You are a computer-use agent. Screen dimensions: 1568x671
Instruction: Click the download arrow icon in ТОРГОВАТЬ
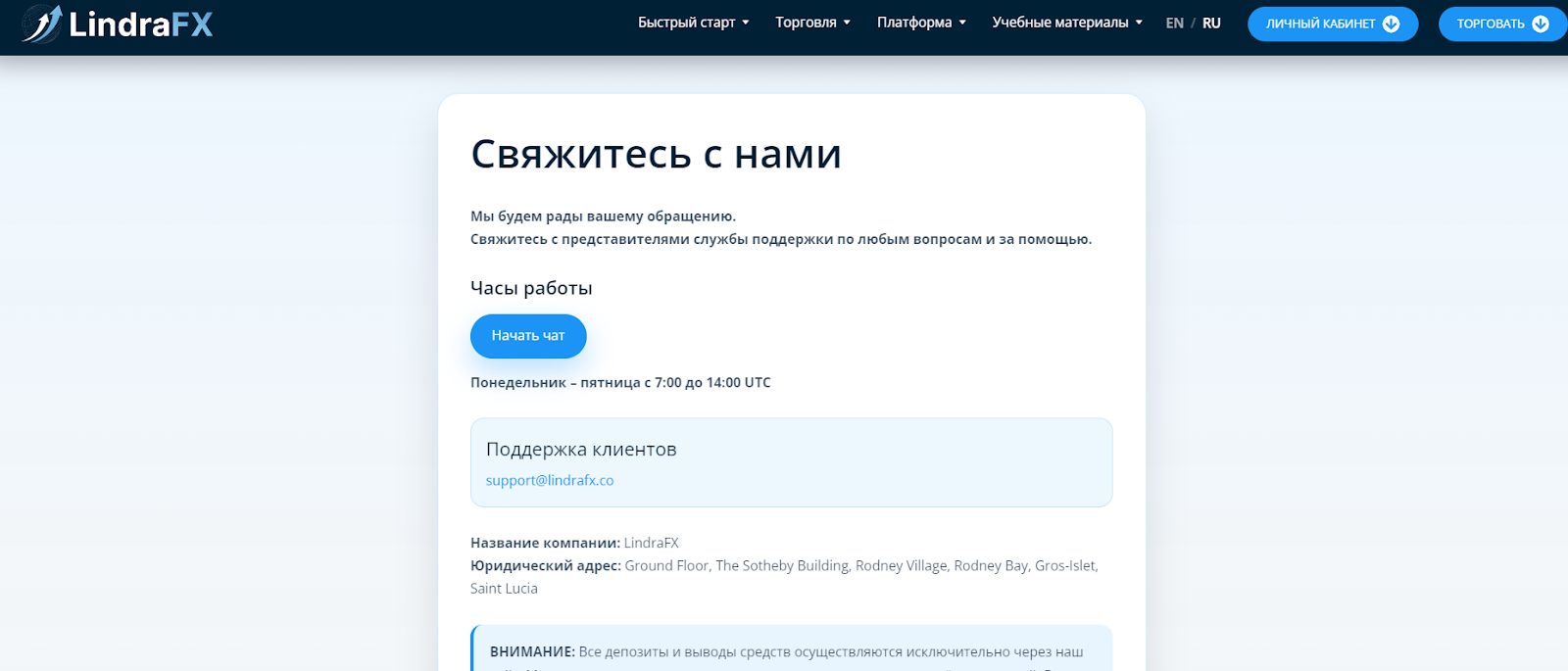coord(1540,24)
